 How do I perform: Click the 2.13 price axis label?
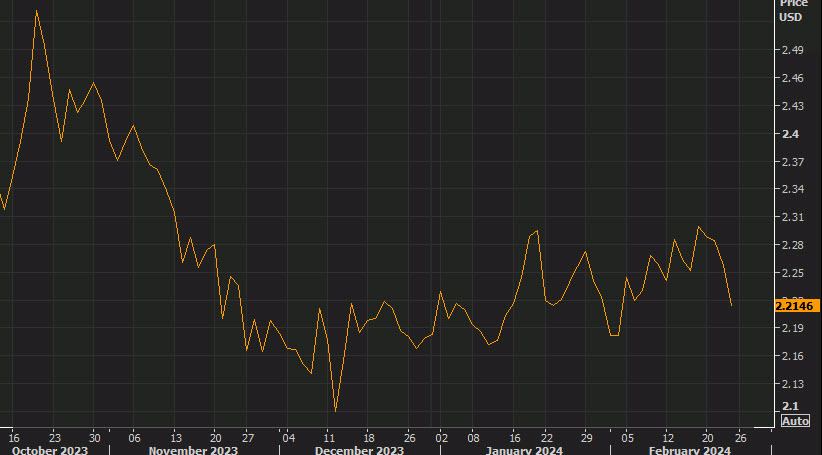(x=792, y=384)
